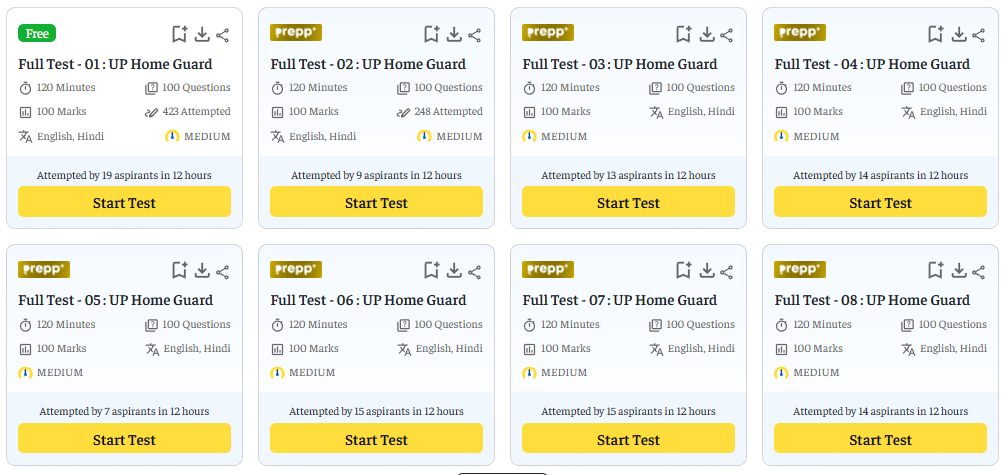Click Prepp+ badge on Full Test - 07
The image size is (1007, 475).
[x=548, y=269]
